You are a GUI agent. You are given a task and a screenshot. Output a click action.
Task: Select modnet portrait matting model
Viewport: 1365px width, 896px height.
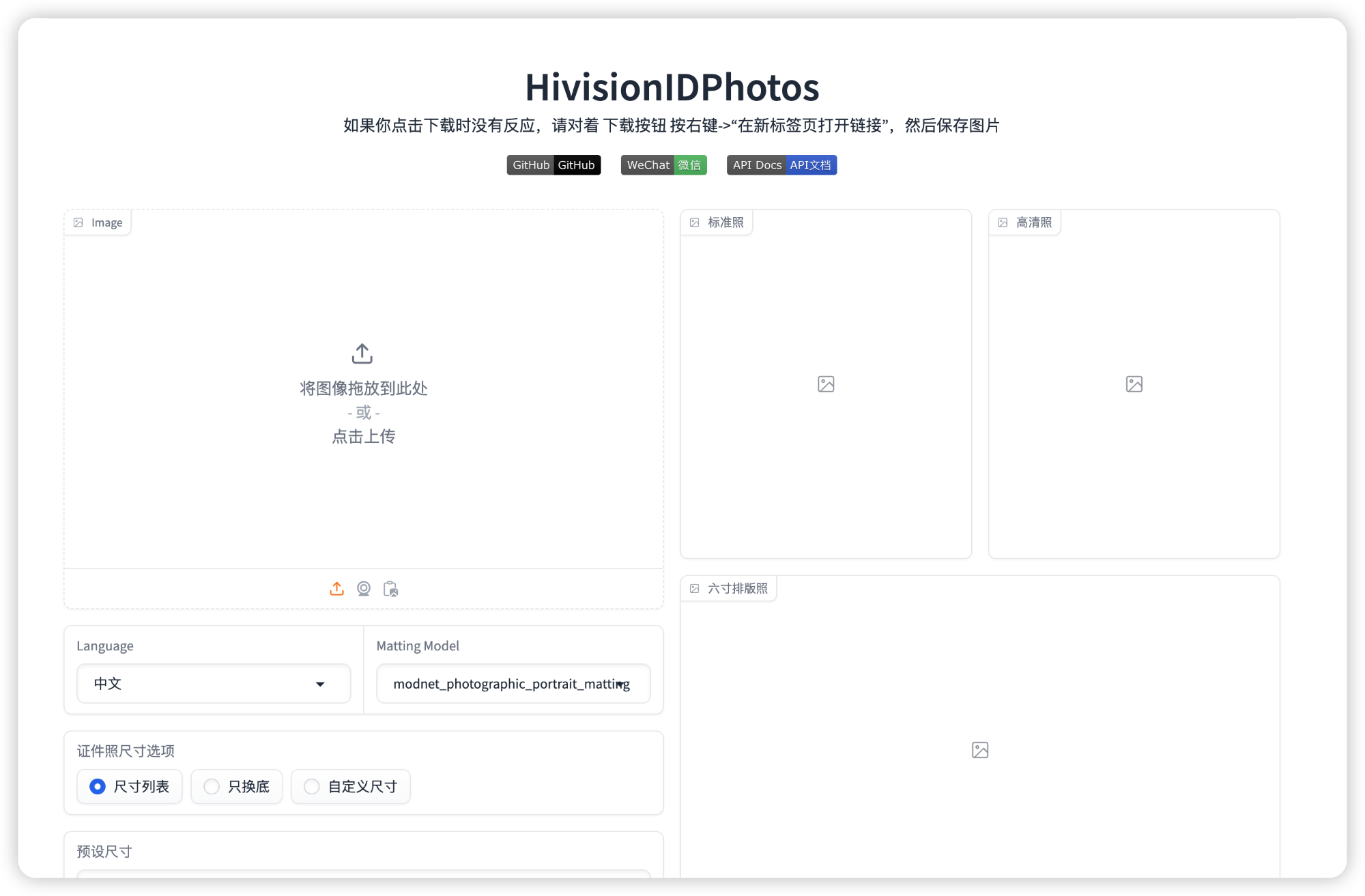pos(512,683)
